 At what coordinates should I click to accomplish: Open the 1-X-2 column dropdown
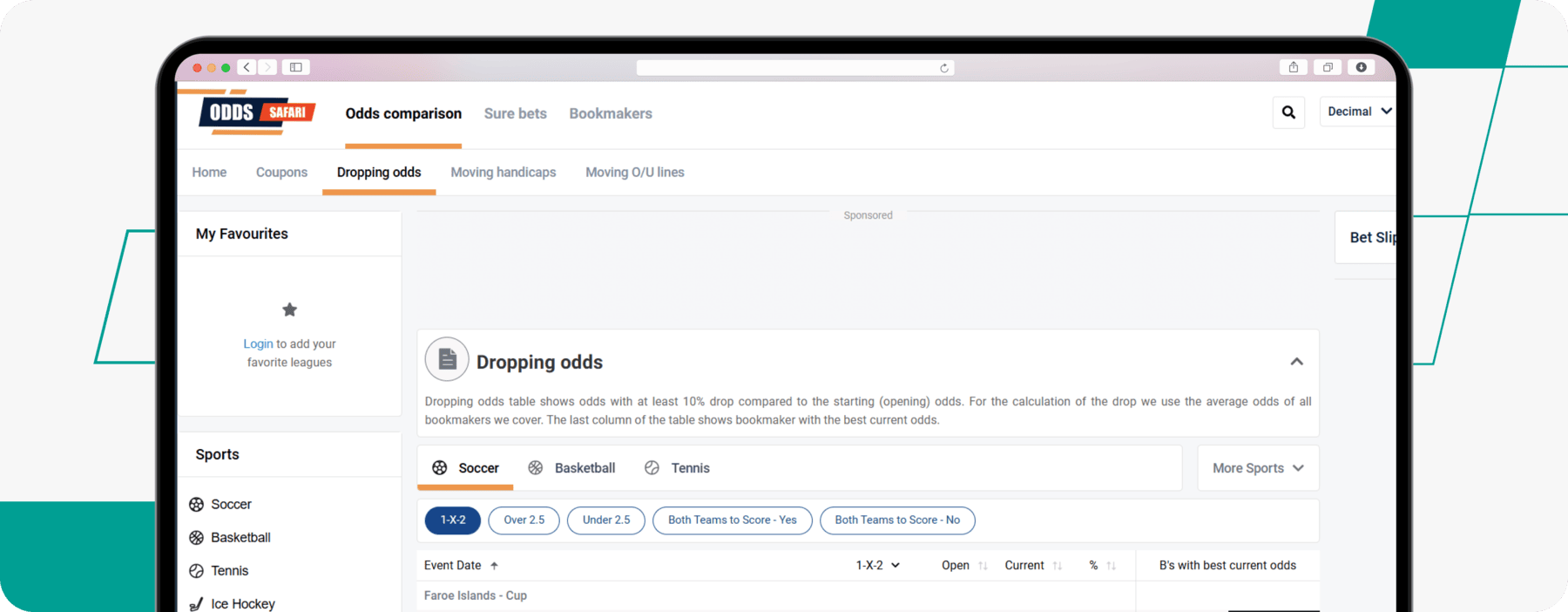pos(877,566)
